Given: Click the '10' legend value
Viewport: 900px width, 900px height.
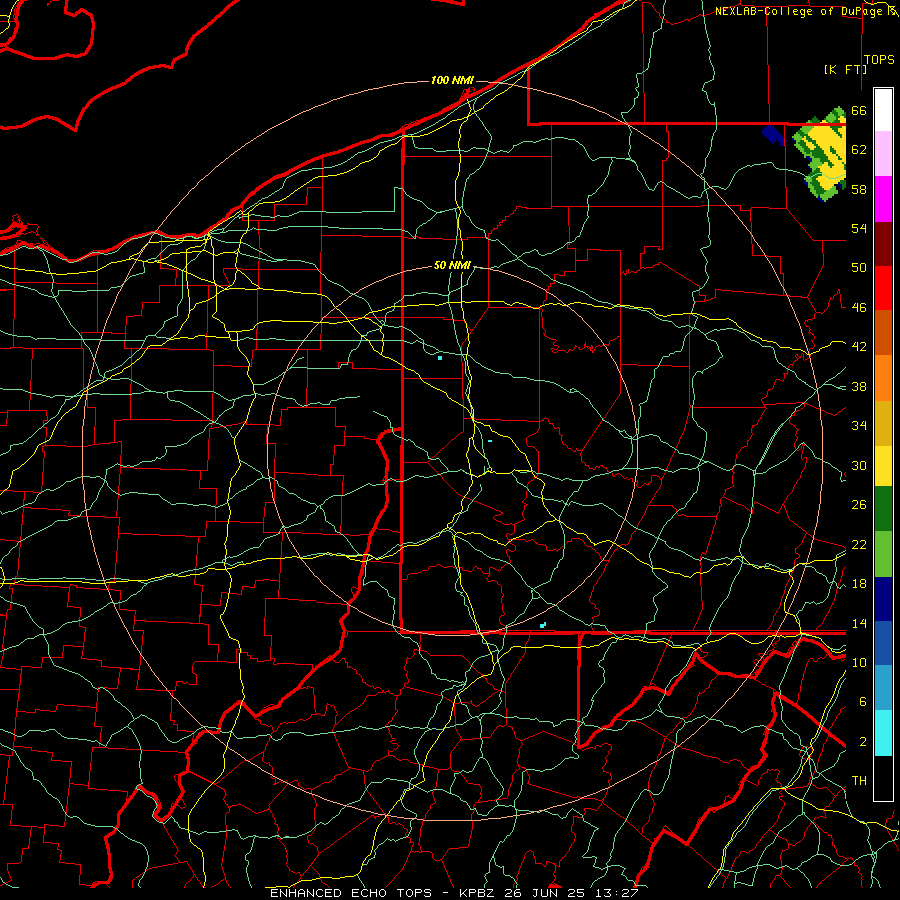Looking at the screenshot, I should tap(859, 663).
